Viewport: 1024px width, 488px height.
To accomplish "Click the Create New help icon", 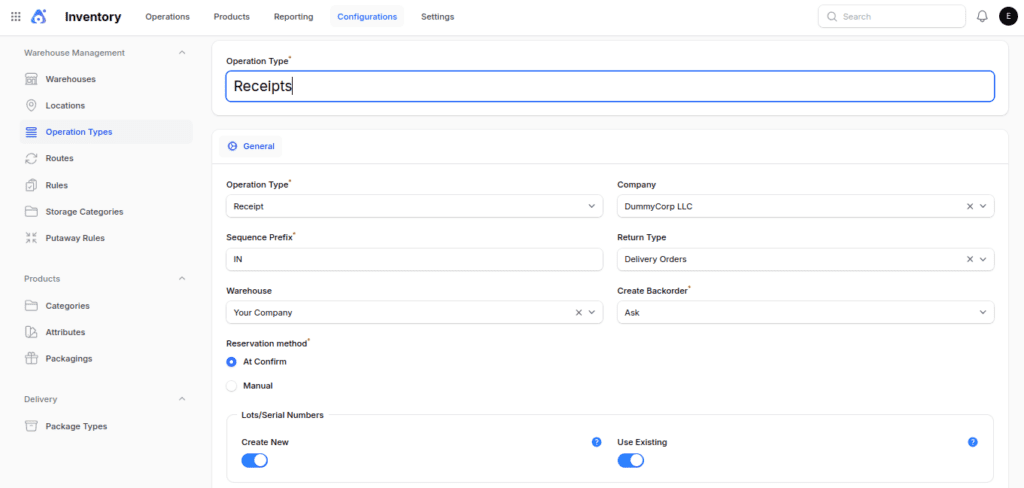I will coord(596,442).
